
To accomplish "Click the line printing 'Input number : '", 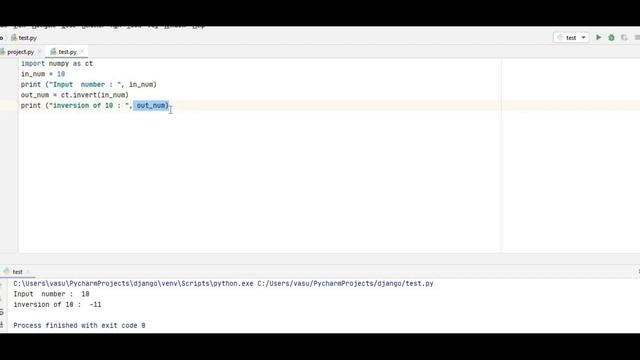I will click(x=89, y=84).
